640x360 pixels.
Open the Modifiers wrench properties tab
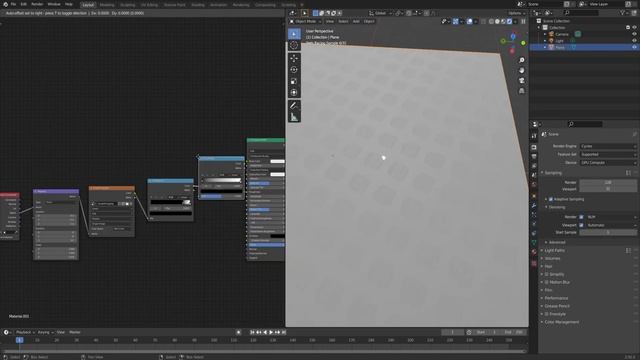534,205
